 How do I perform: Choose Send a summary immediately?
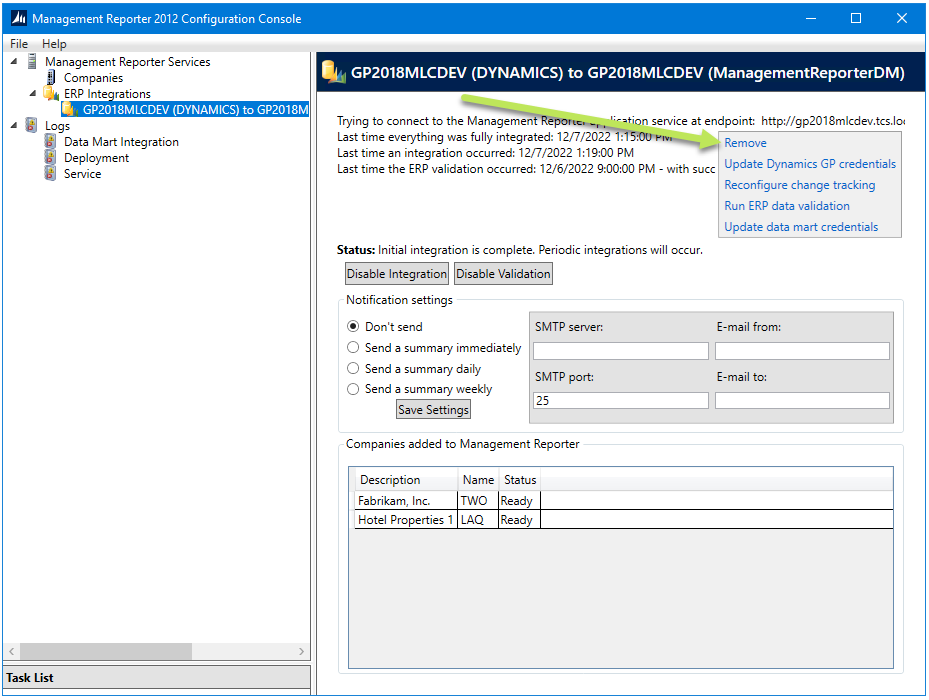coord(353,347)
